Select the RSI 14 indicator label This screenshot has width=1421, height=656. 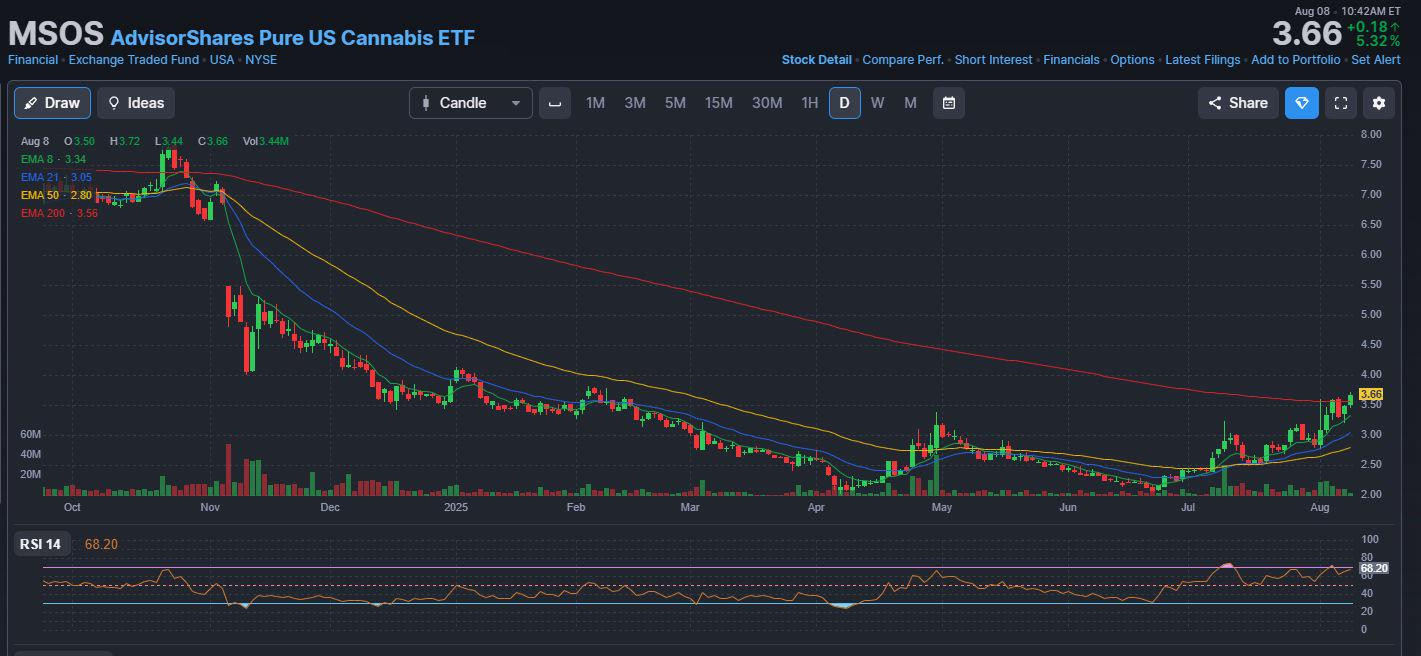point(41,545)
